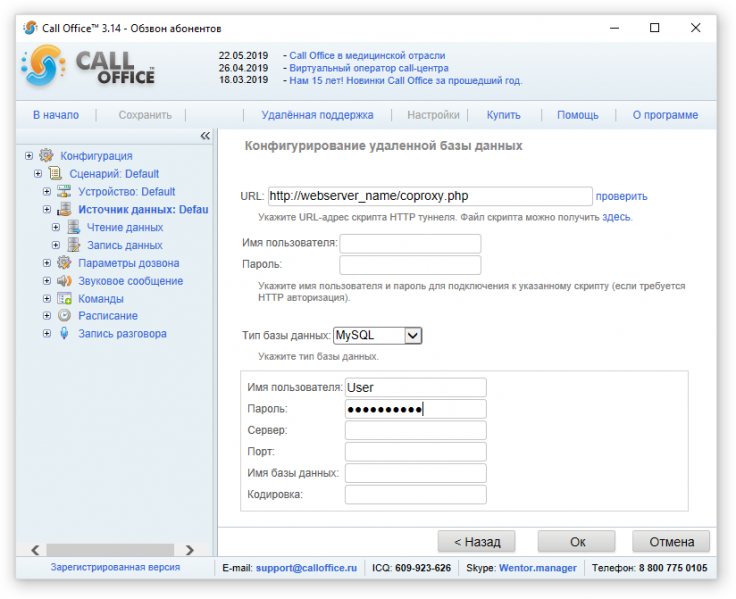Confirm with the Ок button
736x599 pixels.
point(577,542)
